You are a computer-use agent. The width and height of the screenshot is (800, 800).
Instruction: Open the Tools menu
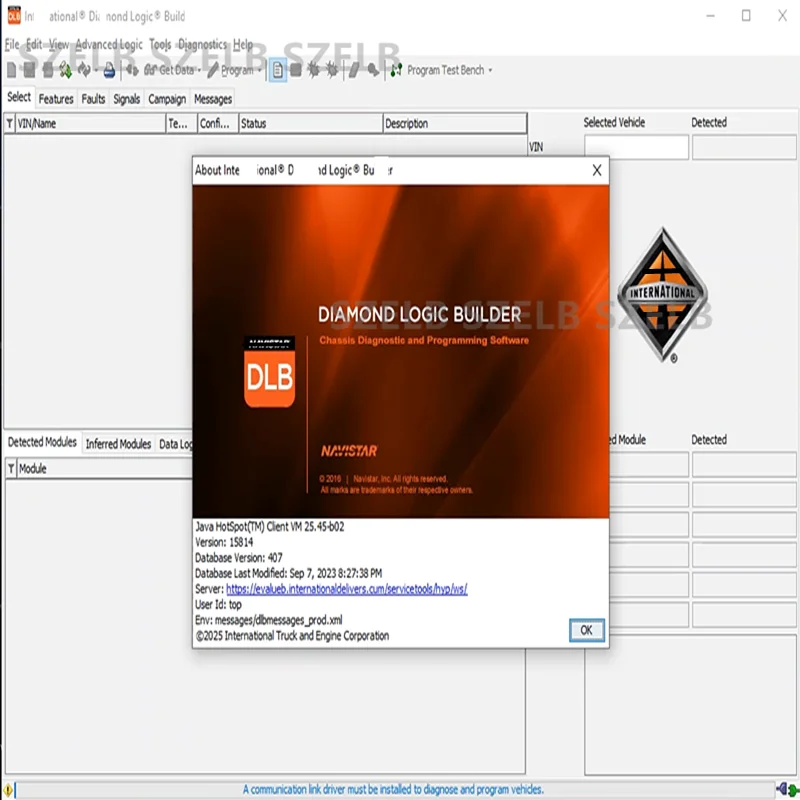coord(160,44)
